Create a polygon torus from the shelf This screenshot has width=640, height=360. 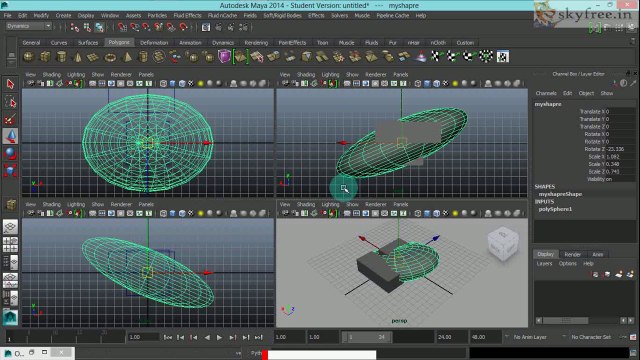[x=110, y=57]
